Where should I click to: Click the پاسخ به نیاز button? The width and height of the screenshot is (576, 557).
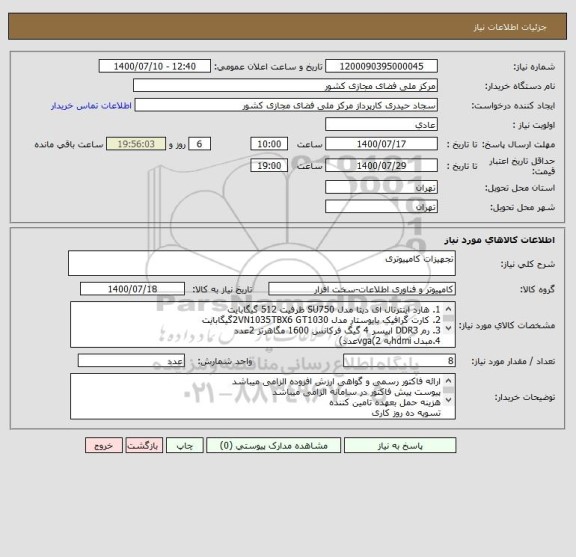[400, 445]
